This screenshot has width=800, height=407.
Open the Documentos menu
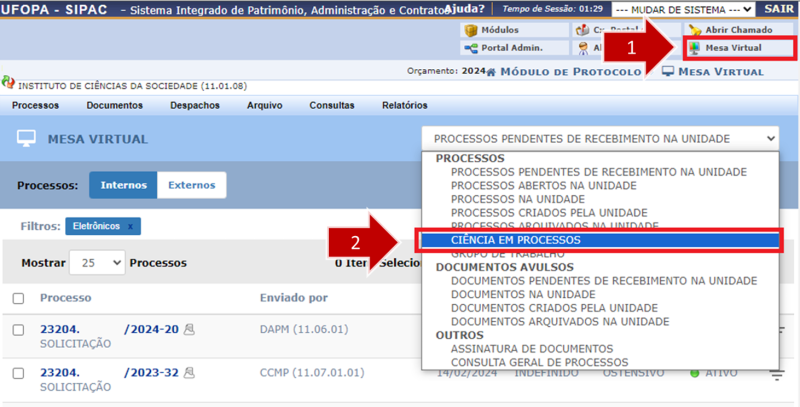point(114,106)
